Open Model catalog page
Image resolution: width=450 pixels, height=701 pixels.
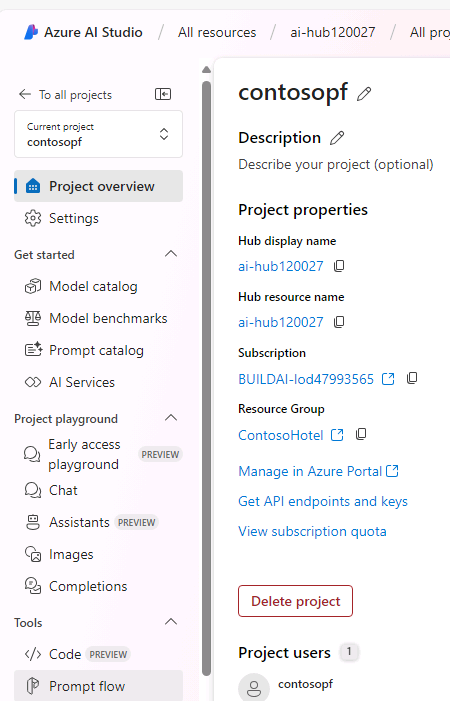point(98,286)
